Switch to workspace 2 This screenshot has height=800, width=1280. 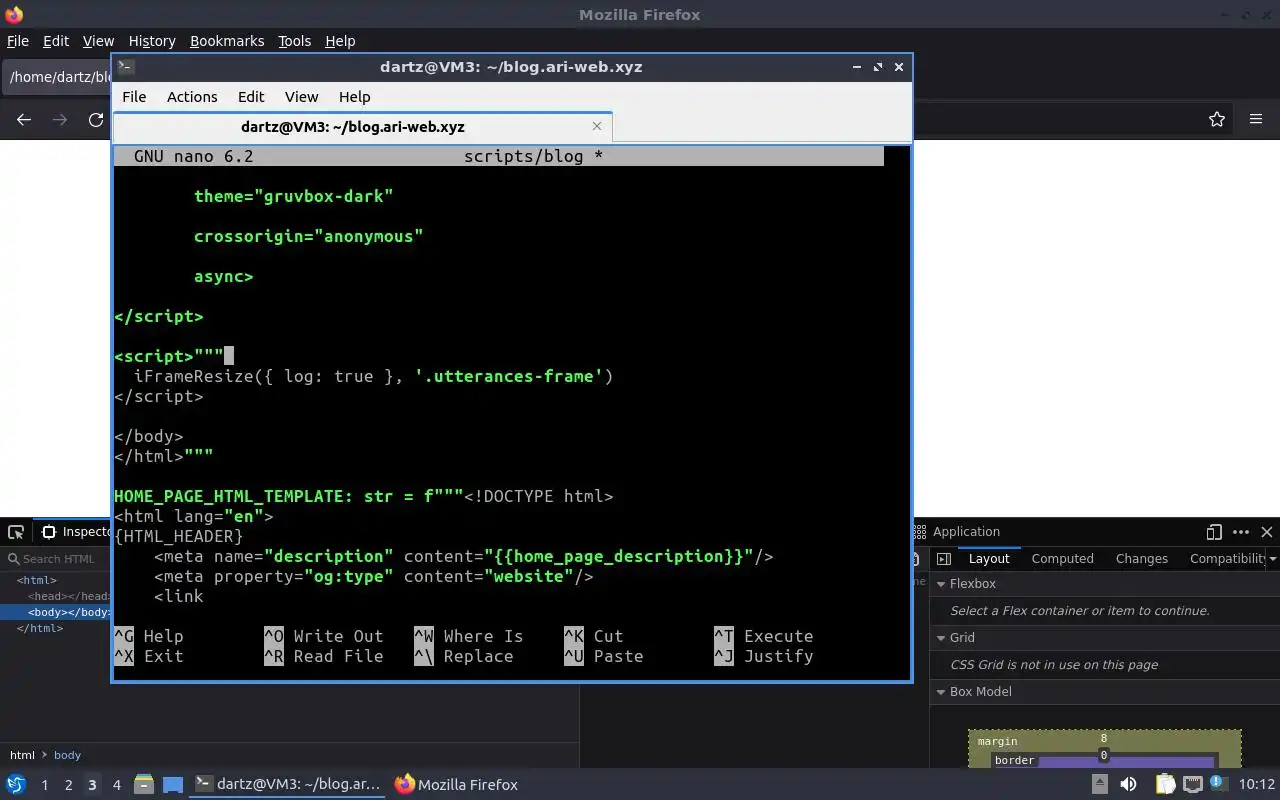(68, 785)
